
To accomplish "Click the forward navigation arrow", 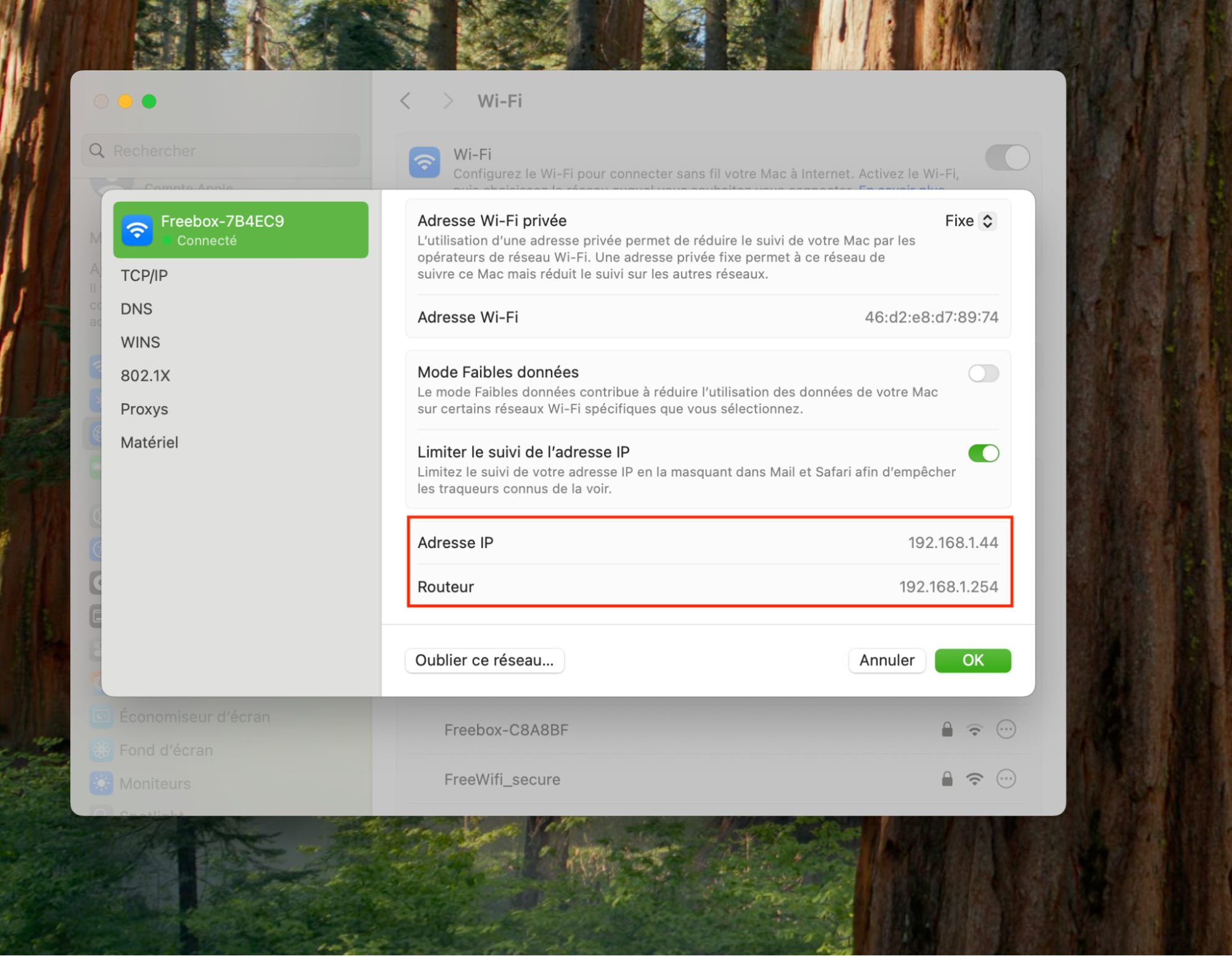I will click(448, 101).
